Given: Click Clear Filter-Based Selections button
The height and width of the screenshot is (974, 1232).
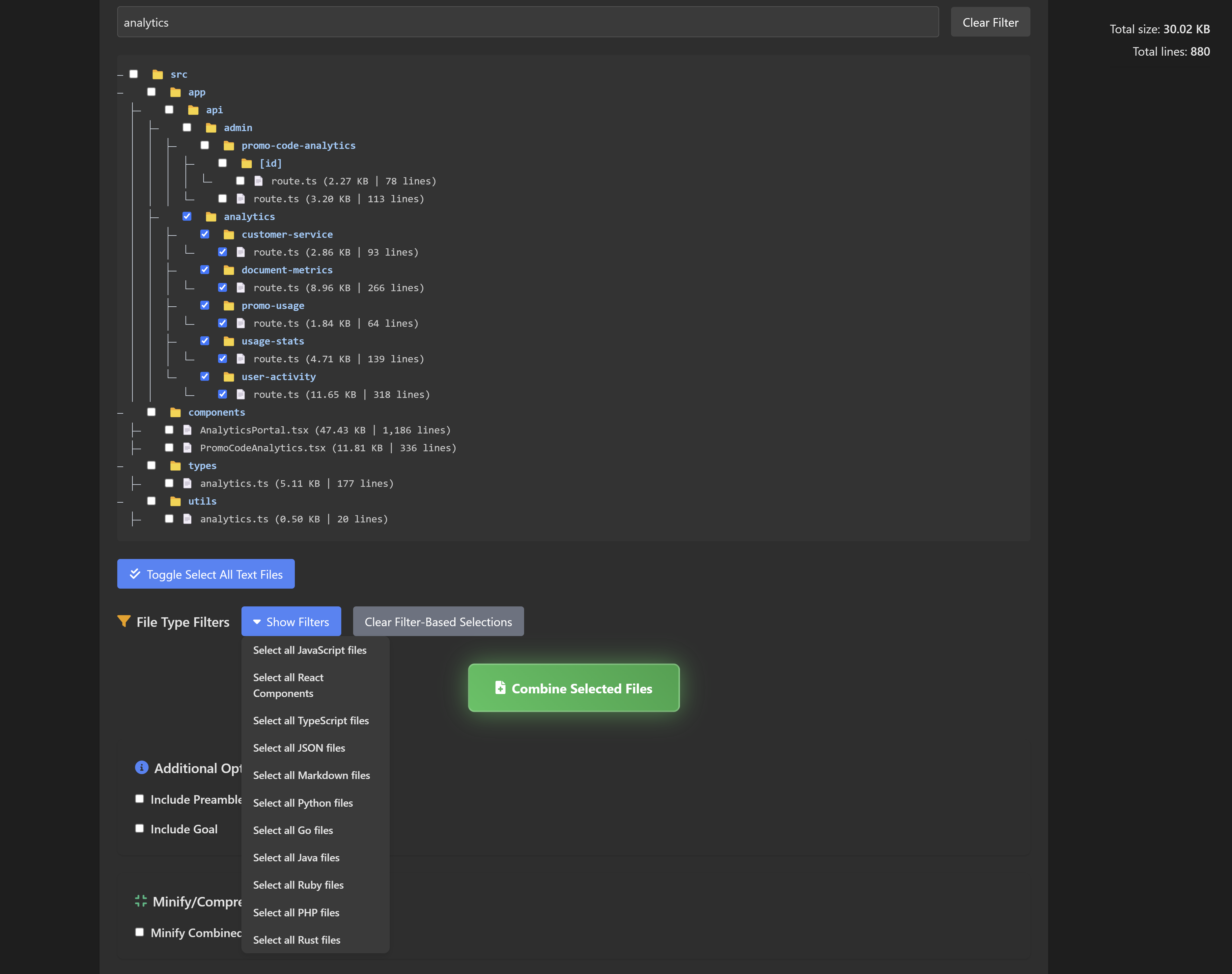Looking at the screenshot, I should tap(438, 622).
